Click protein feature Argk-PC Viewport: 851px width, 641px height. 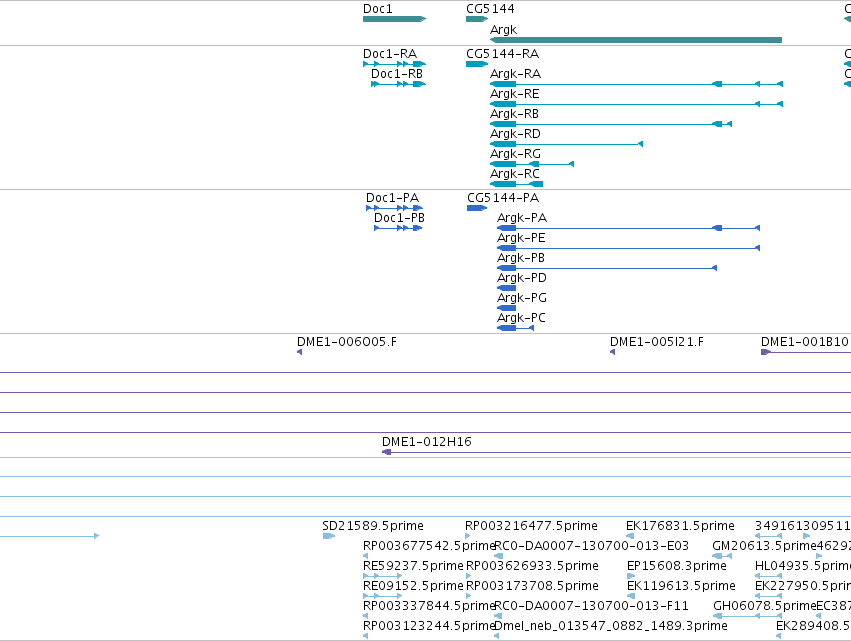click(x=516, y=328)
